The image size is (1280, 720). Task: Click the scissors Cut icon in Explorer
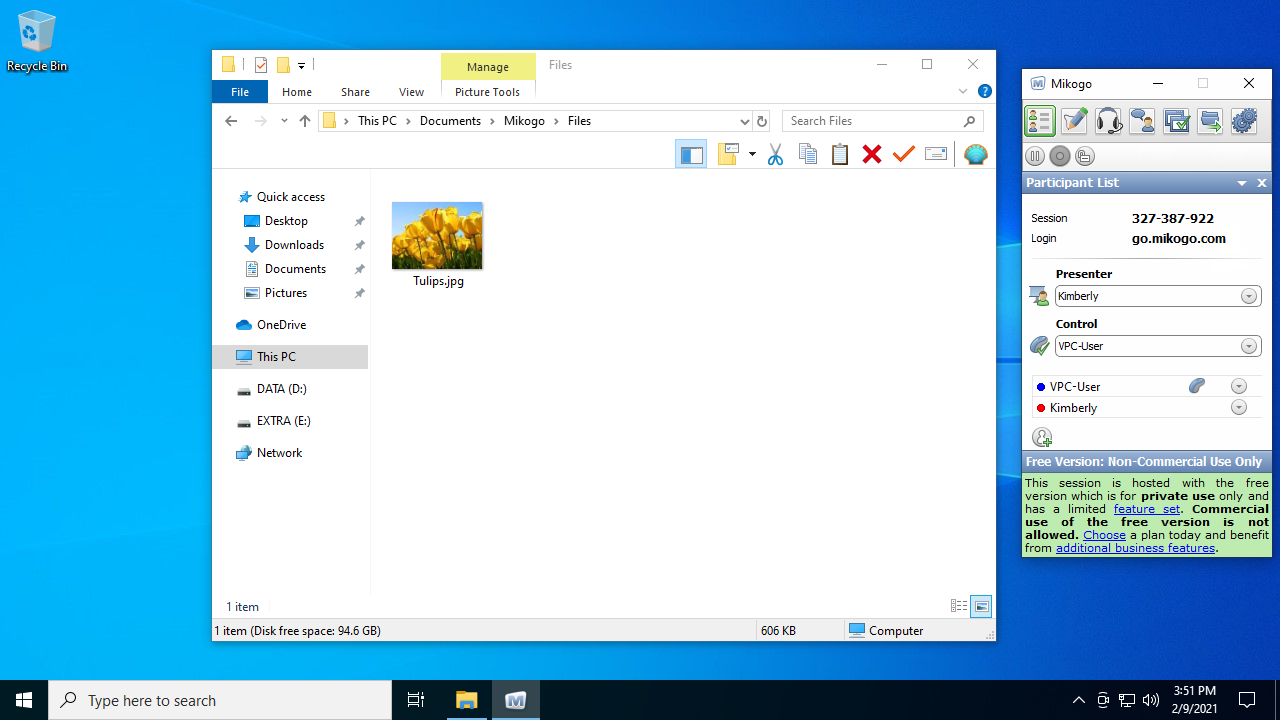[775, 154]
